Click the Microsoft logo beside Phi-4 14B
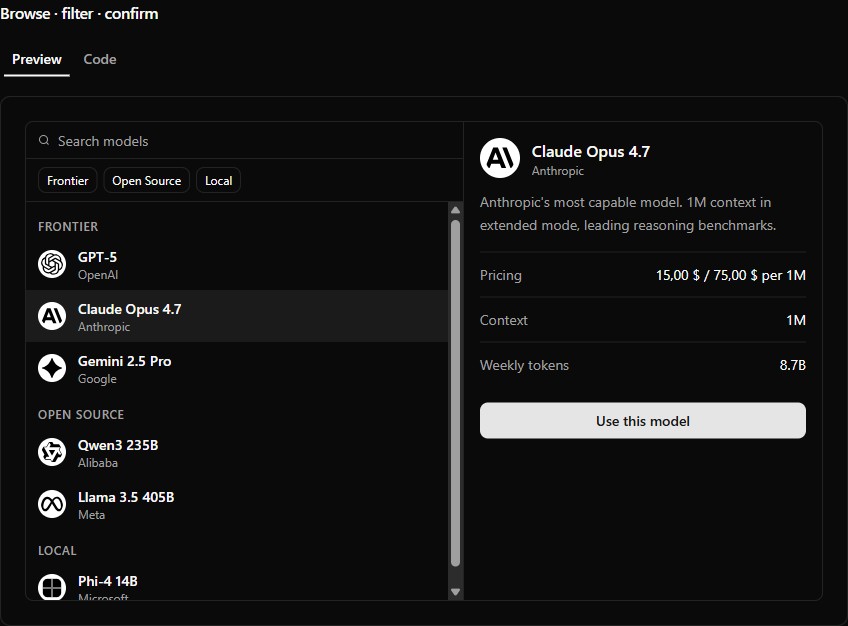The height and width of the screenshot is (626, 848). 52,587
